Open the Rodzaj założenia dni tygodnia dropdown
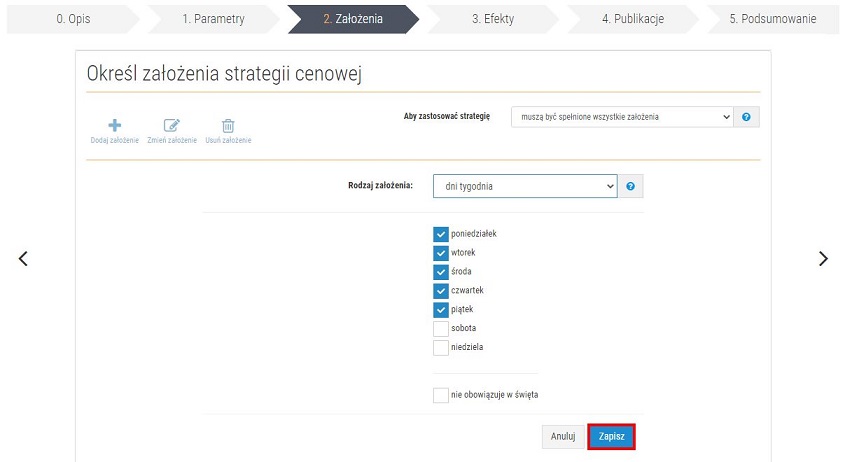Screen dimensions: 845x462 pos(525,187)
